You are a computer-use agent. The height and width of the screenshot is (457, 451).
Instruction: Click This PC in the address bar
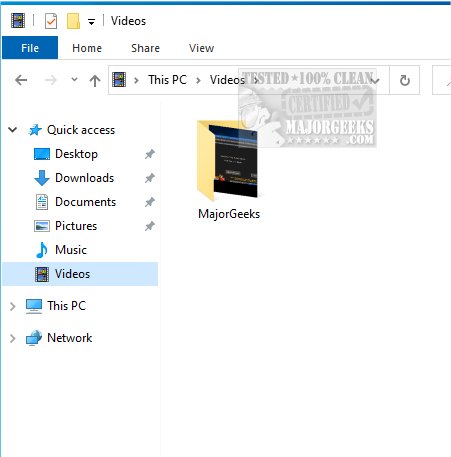pyautogui.click(x=167, y=80)
